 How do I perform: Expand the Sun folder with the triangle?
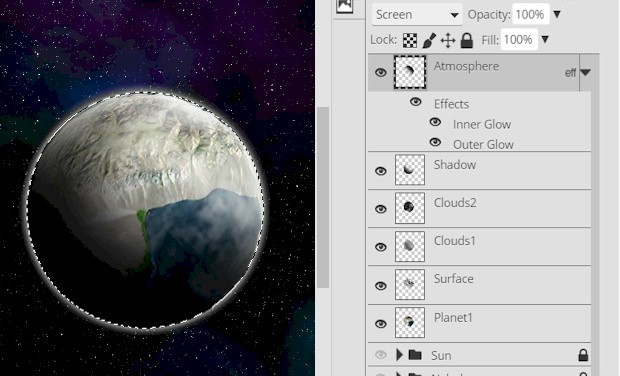(399, 355)
